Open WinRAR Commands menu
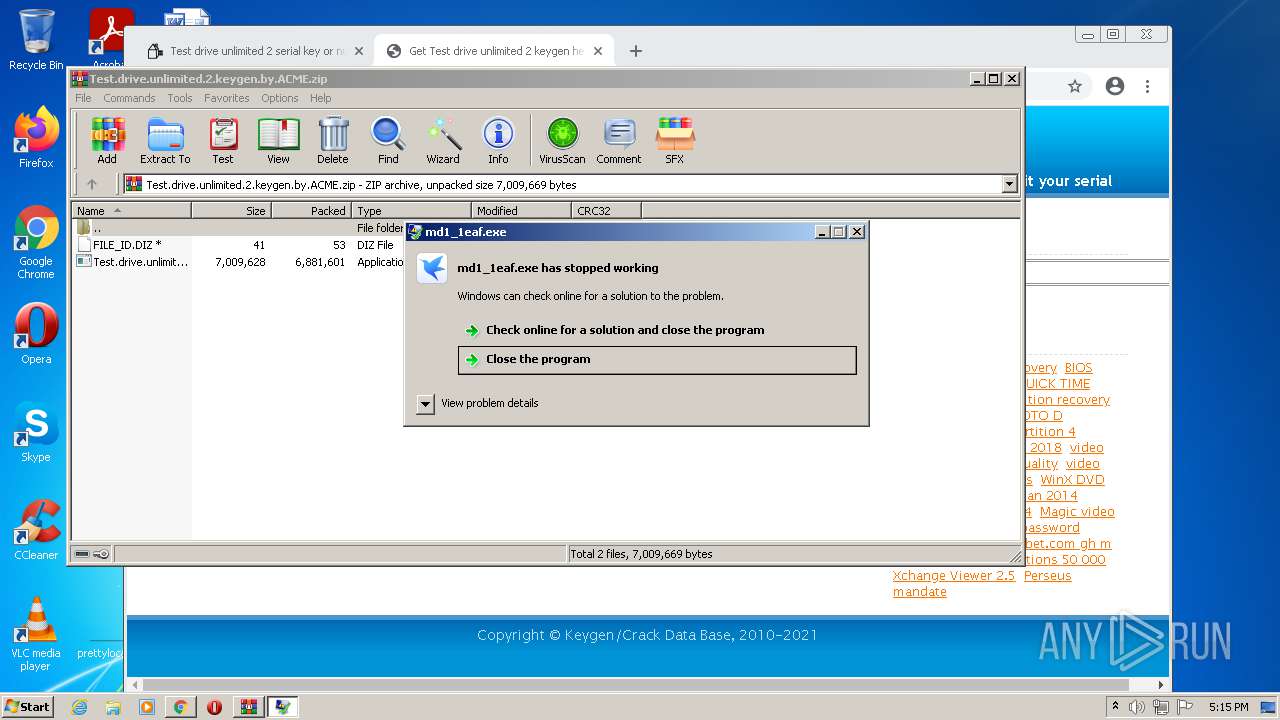The width and height of the screenshot is (1280, 720). click(x=129, y=98)
